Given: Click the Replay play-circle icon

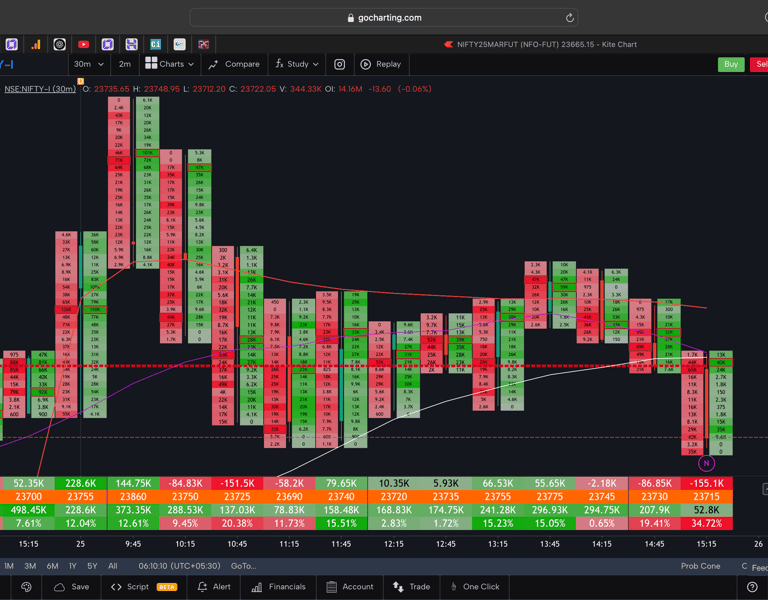Looking at the screenshot, I should (365, 64).
